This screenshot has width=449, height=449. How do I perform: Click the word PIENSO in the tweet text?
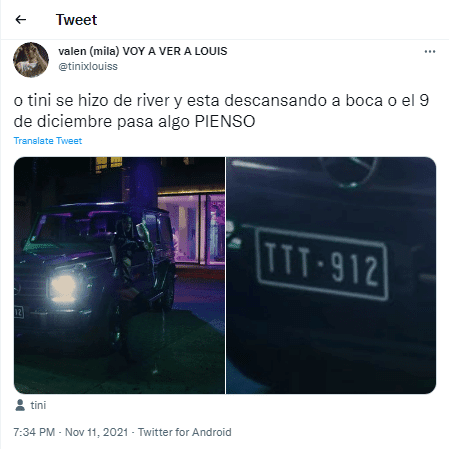225,121
